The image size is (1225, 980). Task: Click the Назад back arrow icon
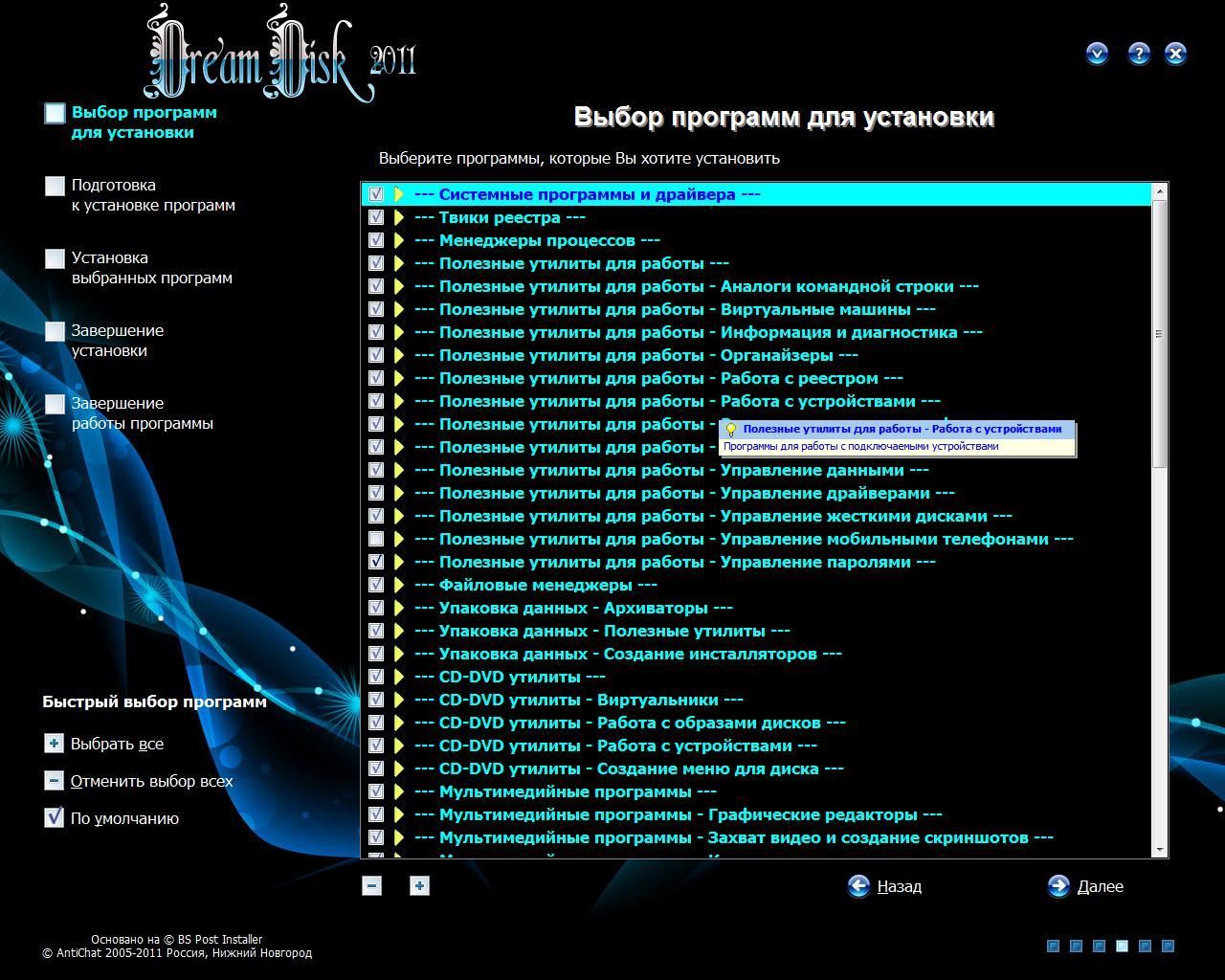[x=858, y=886]
